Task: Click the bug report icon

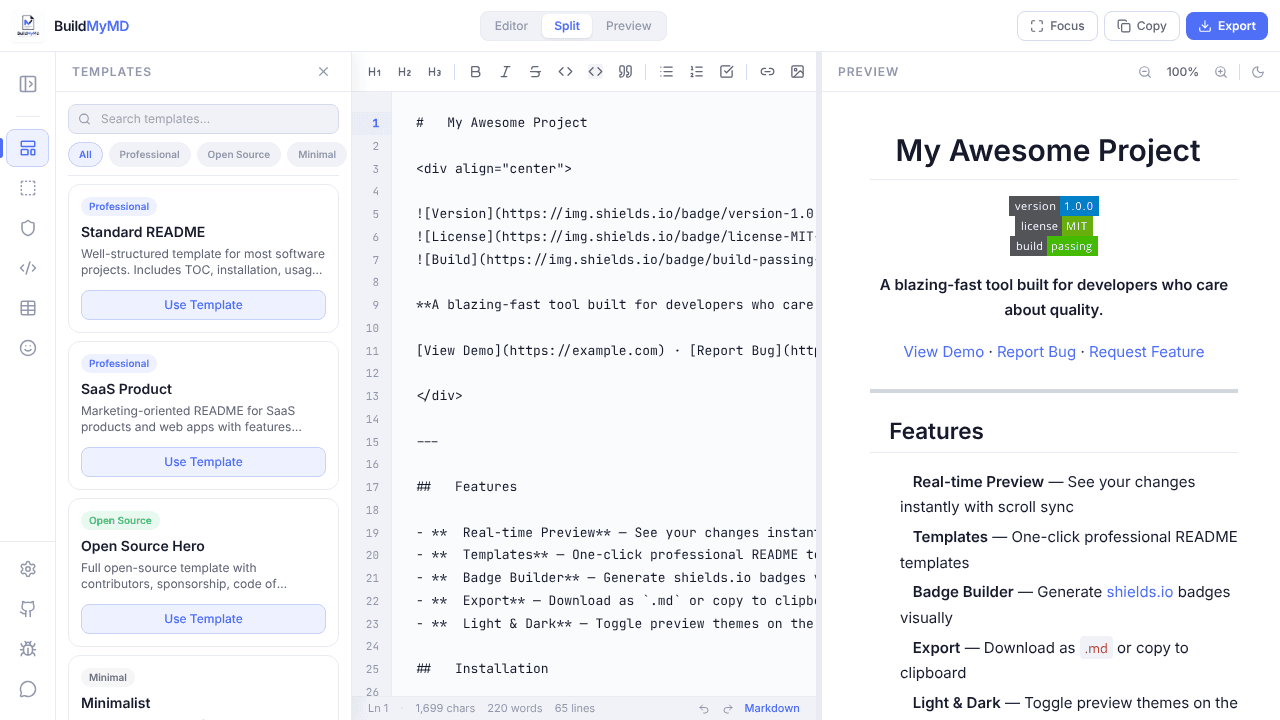Action: click(x=28, y=649)
